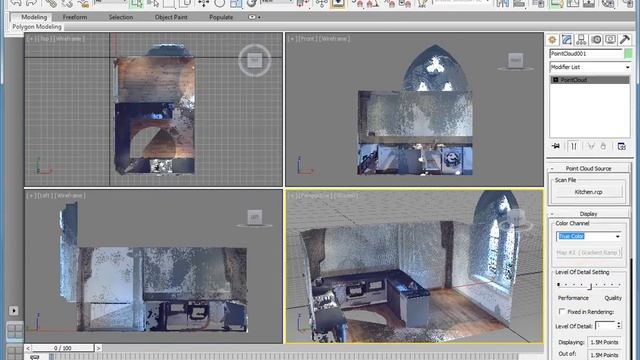
Task: Click the play arrow on left strip
Action: (13, 311)
